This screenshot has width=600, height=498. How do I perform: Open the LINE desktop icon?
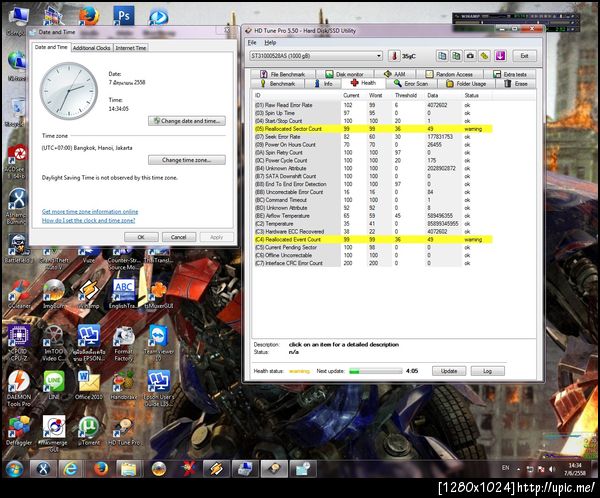pyautogui.click(x=54, y=385)
